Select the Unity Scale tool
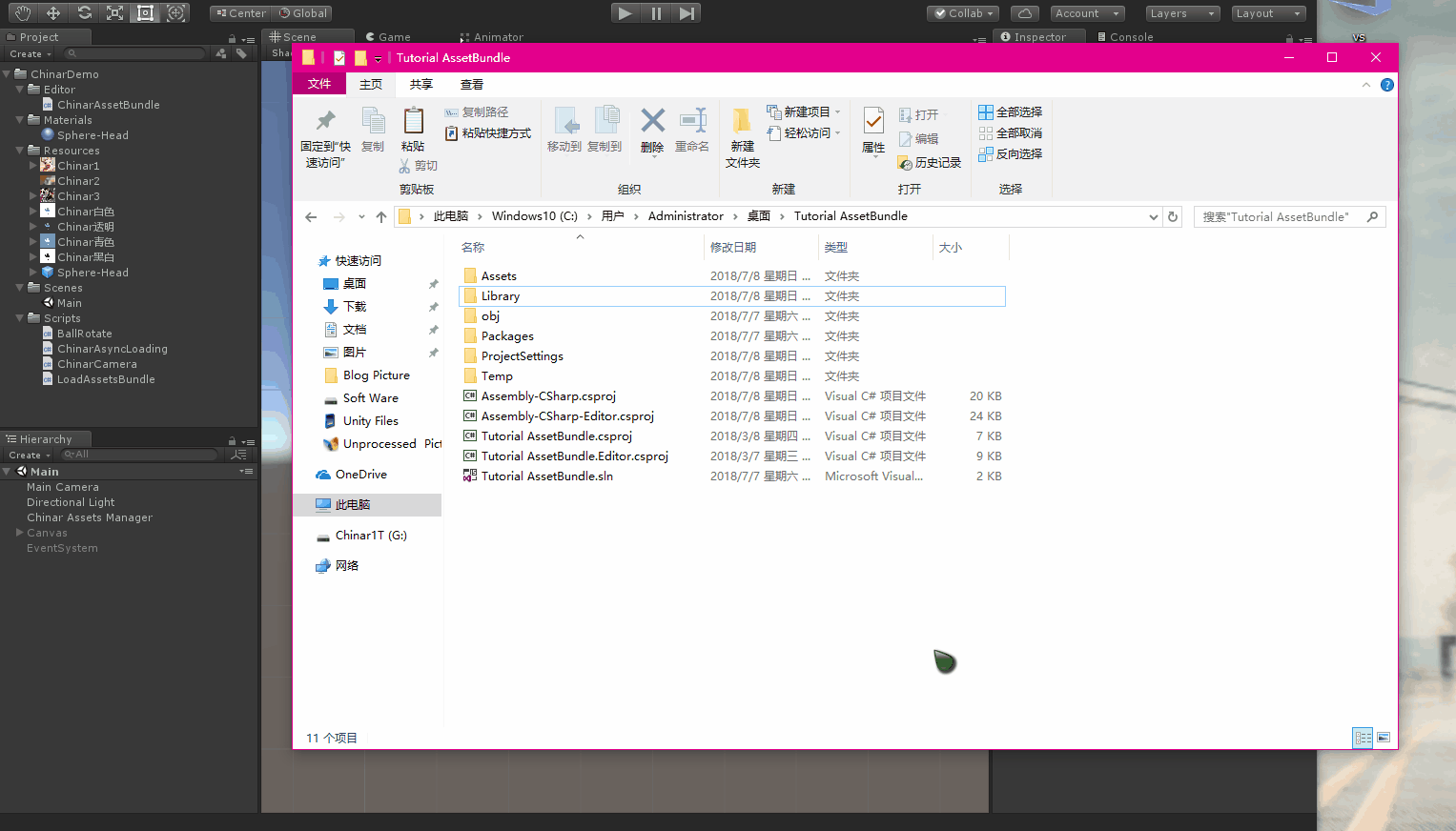Viewport: 1456px width, 831px height. point(114,13)
